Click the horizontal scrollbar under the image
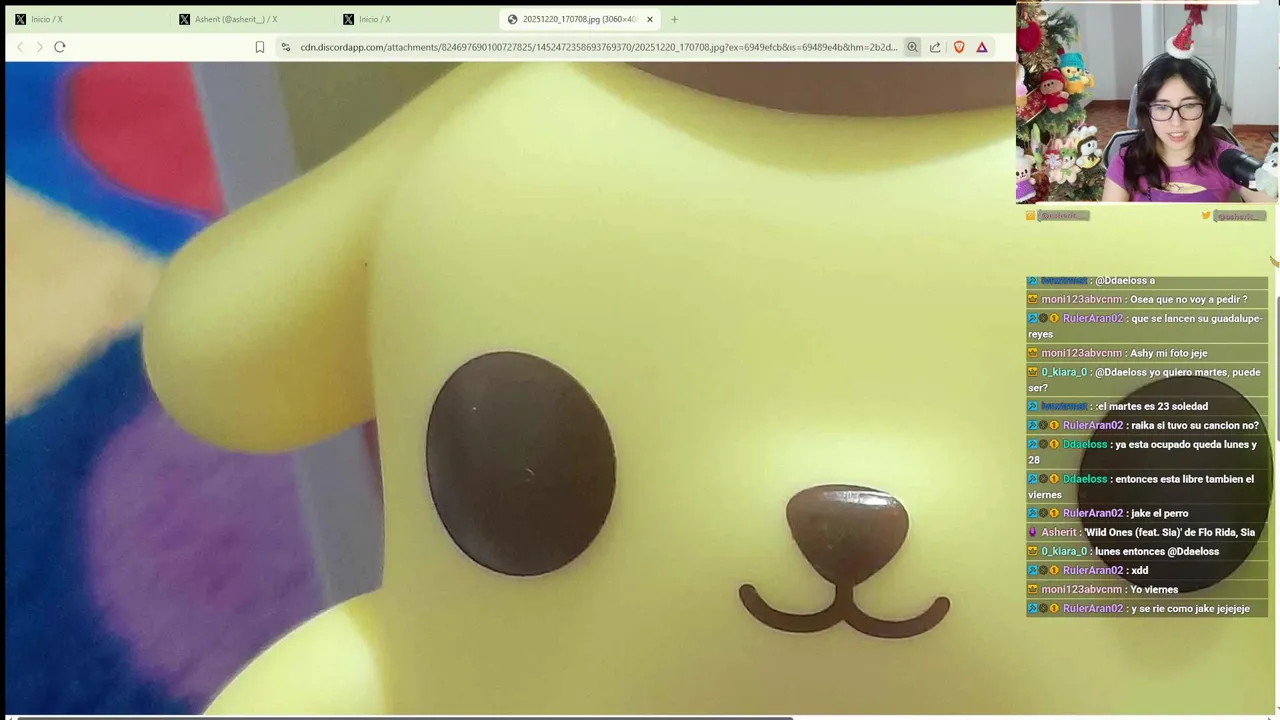The image size is (1280, 720). pyautogui.click(x=405, y=717)
